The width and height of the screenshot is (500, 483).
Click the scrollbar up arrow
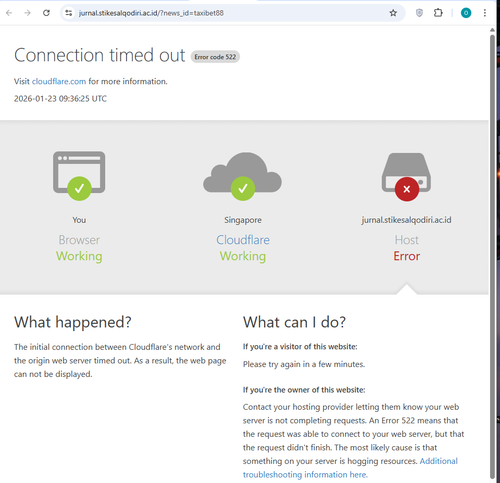pyautogui.click(x=492, y=30)
